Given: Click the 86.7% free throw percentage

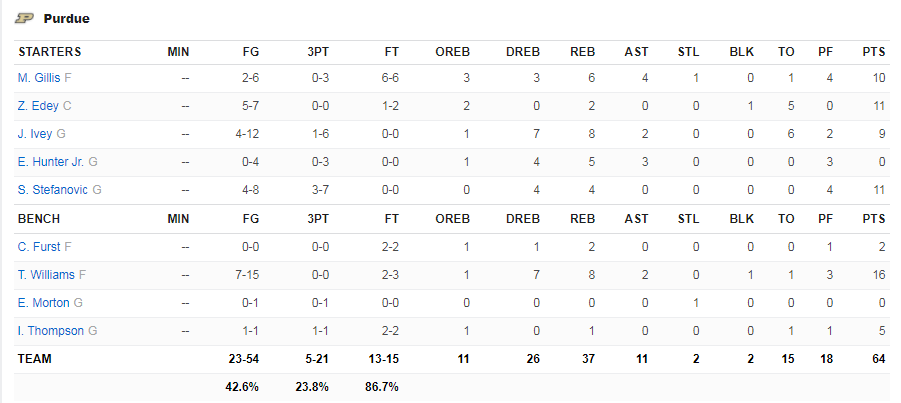Looking at the screenshot, I should 382,387.
